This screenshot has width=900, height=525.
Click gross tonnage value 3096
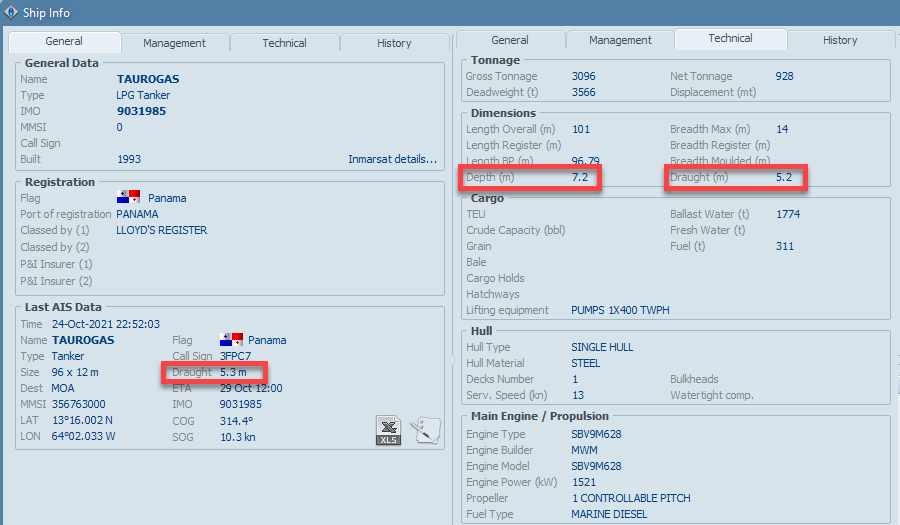pyautogui.click(x=584, y=76)
